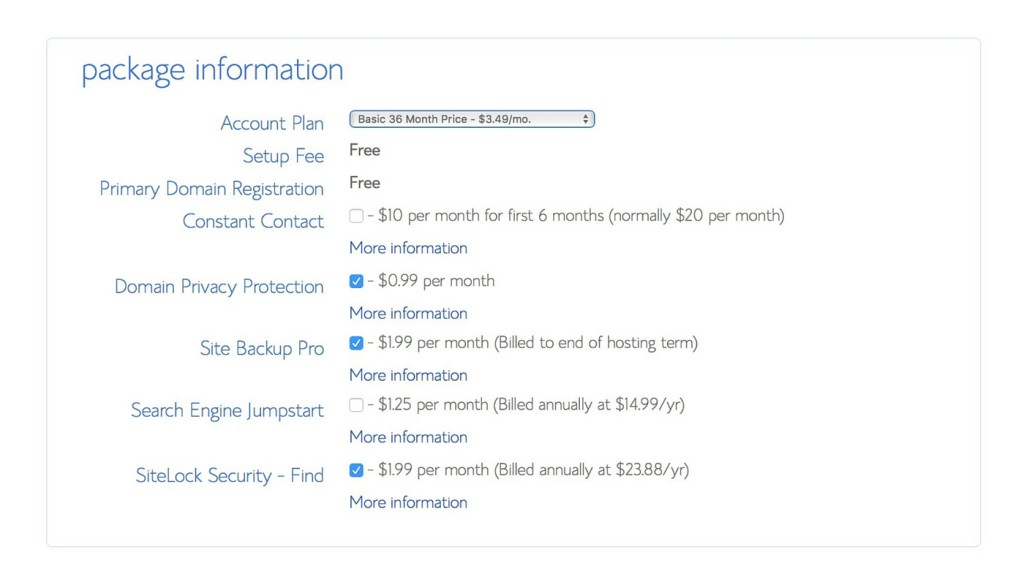Click the Setup Fee label
Image resolution: width=1024 pixels, height=585 pixels.
[283, 156]
